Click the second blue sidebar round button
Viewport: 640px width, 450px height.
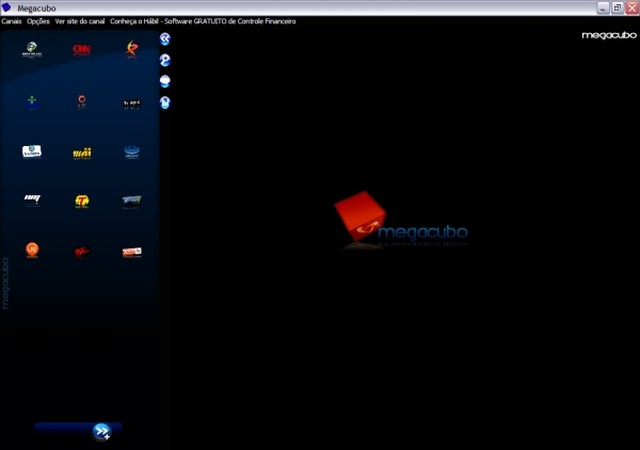(x=165, y=60)
